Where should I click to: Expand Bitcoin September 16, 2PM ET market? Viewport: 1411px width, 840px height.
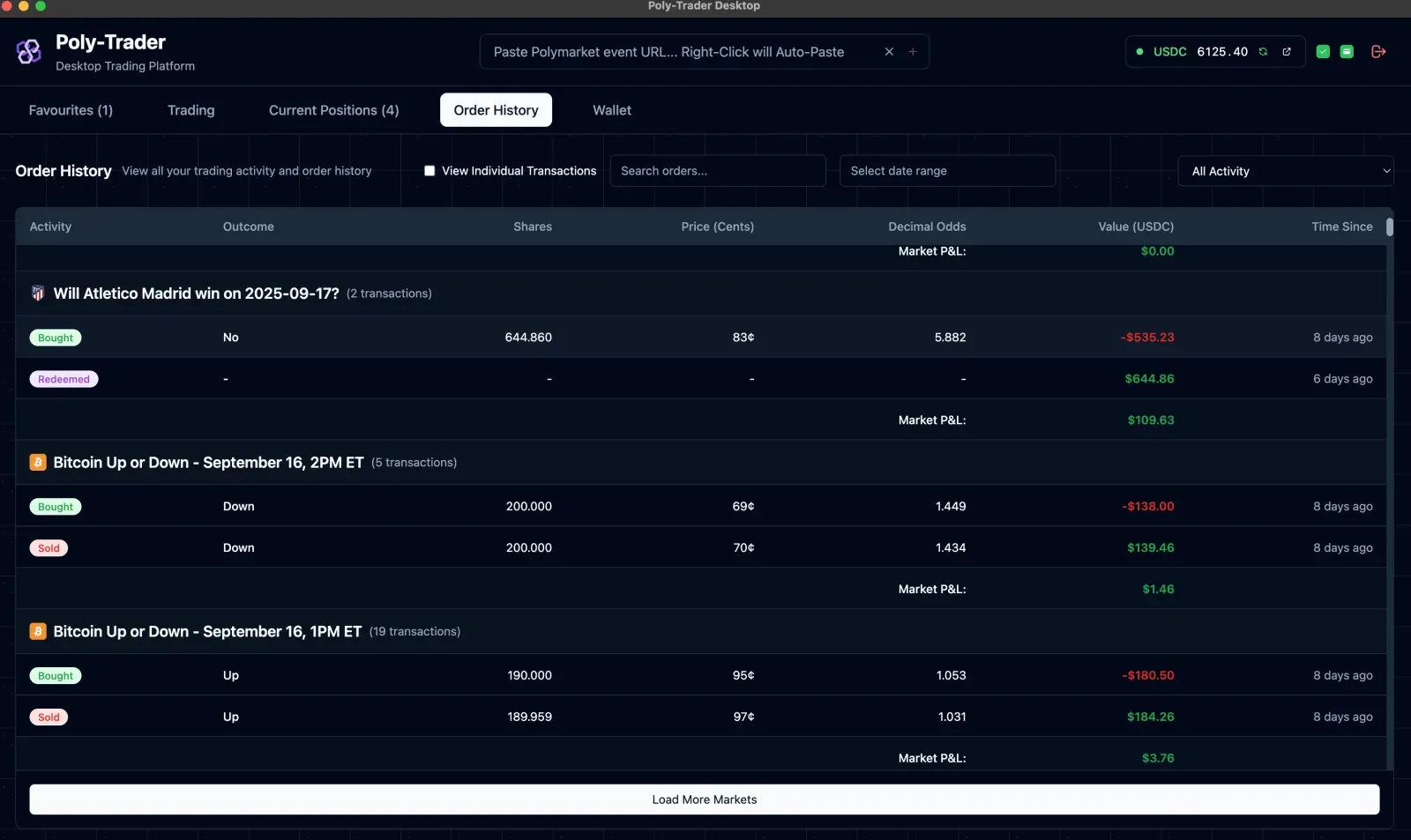pos(700,463)
